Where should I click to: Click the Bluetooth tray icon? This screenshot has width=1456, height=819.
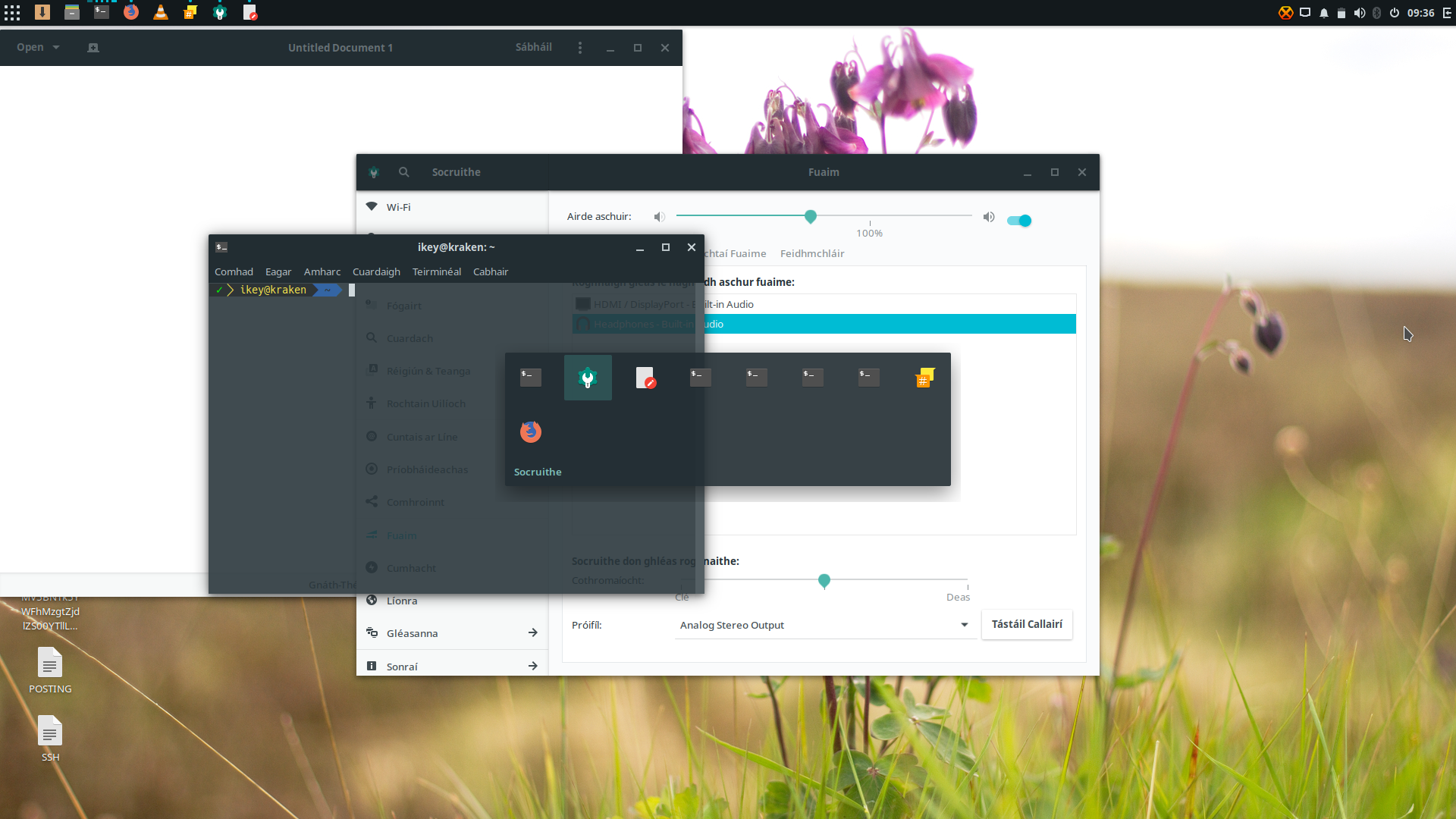tap(1377, 13)
